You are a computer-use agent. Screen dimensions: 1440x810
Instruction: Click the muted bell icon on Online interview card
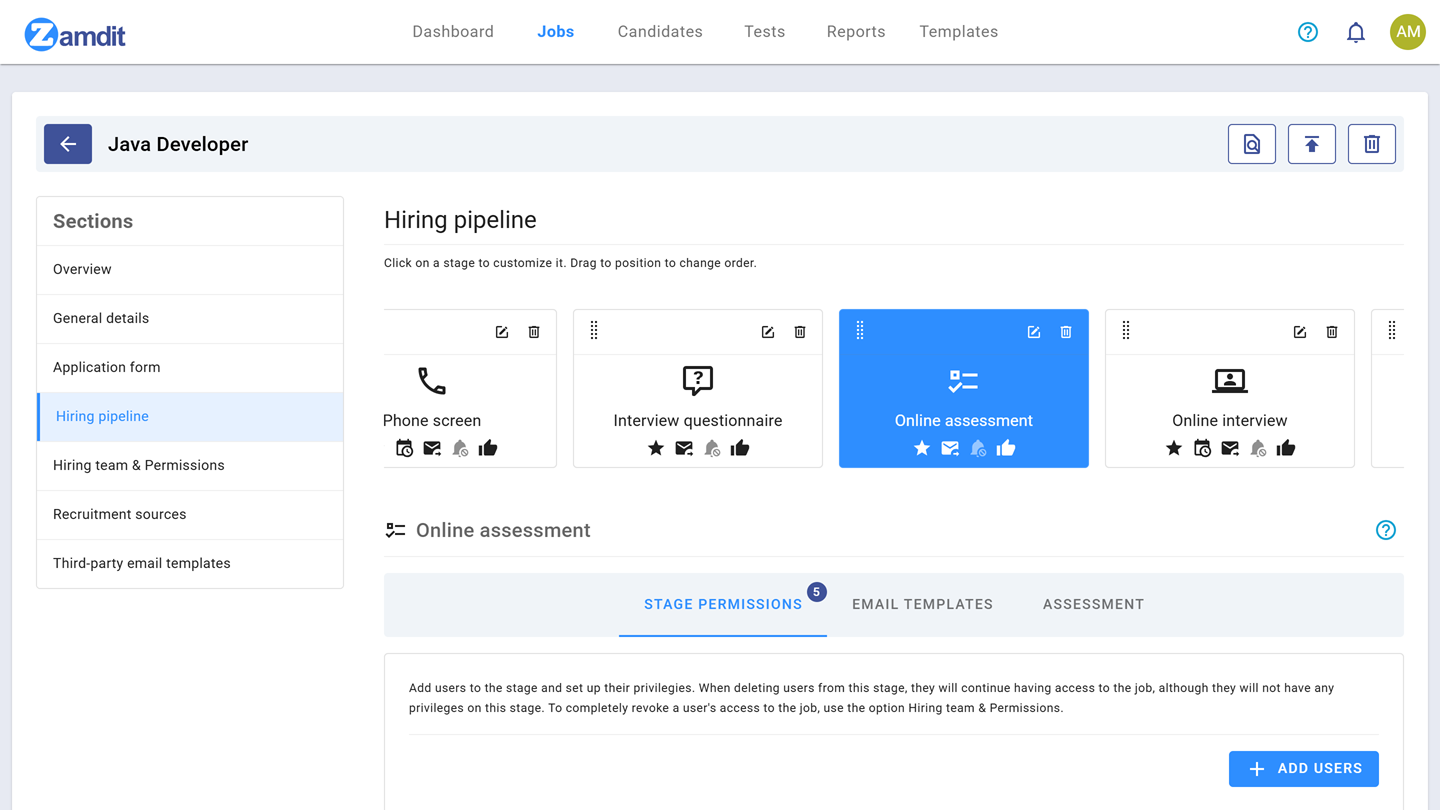(1258, 448)
